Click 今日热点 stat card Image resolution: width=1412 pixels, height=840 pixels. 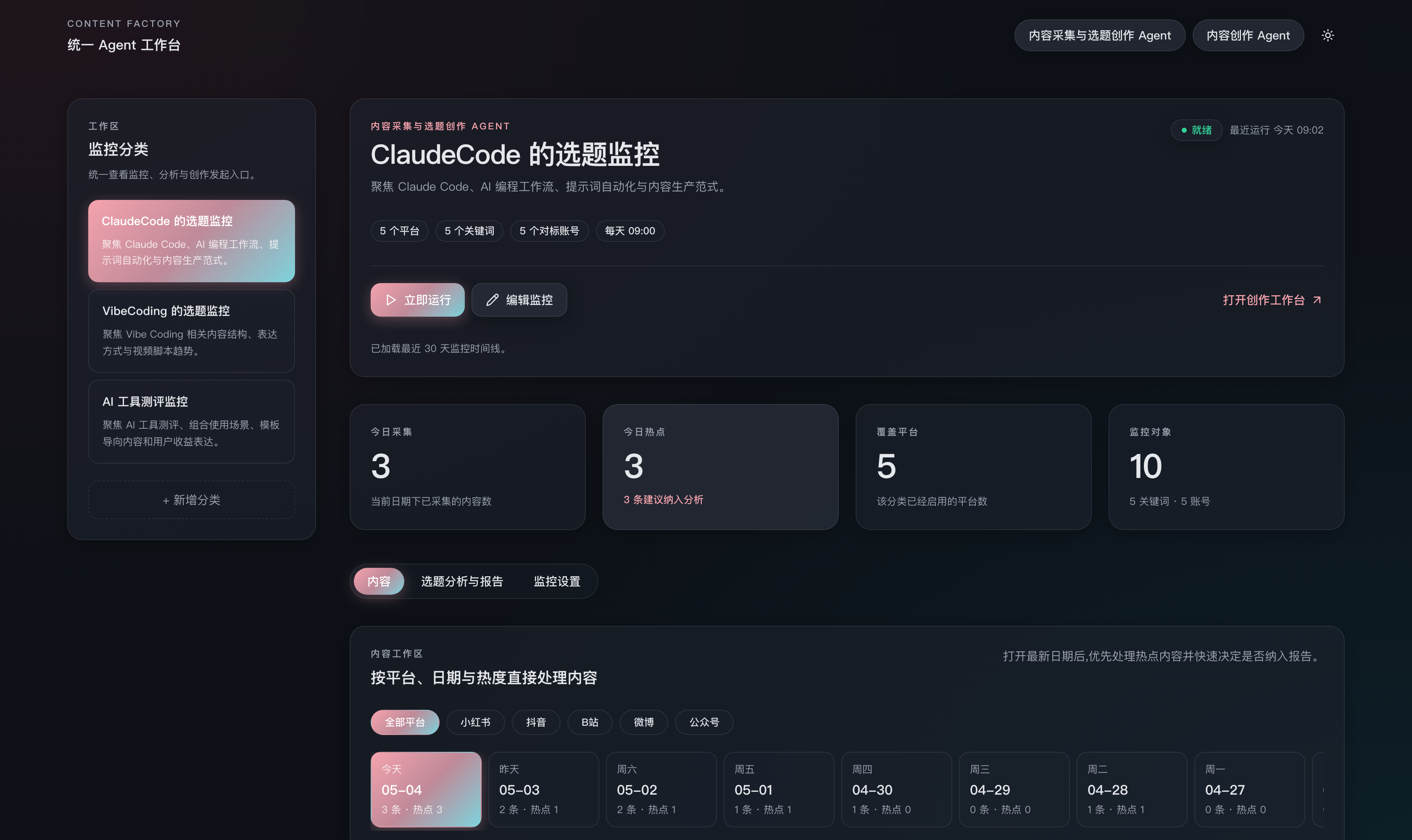click(x=720, y=467)
